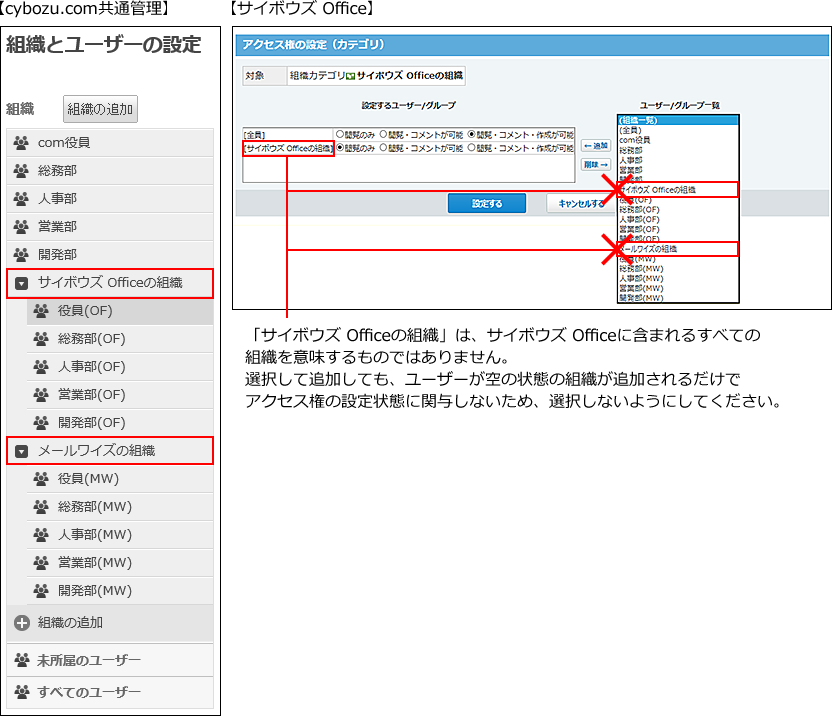The height and width of the screenshot is (716, 832).
Task: Select (組織一覧) in the ユーザー/グループ一覧 listbox
Action: click(678, 120)
